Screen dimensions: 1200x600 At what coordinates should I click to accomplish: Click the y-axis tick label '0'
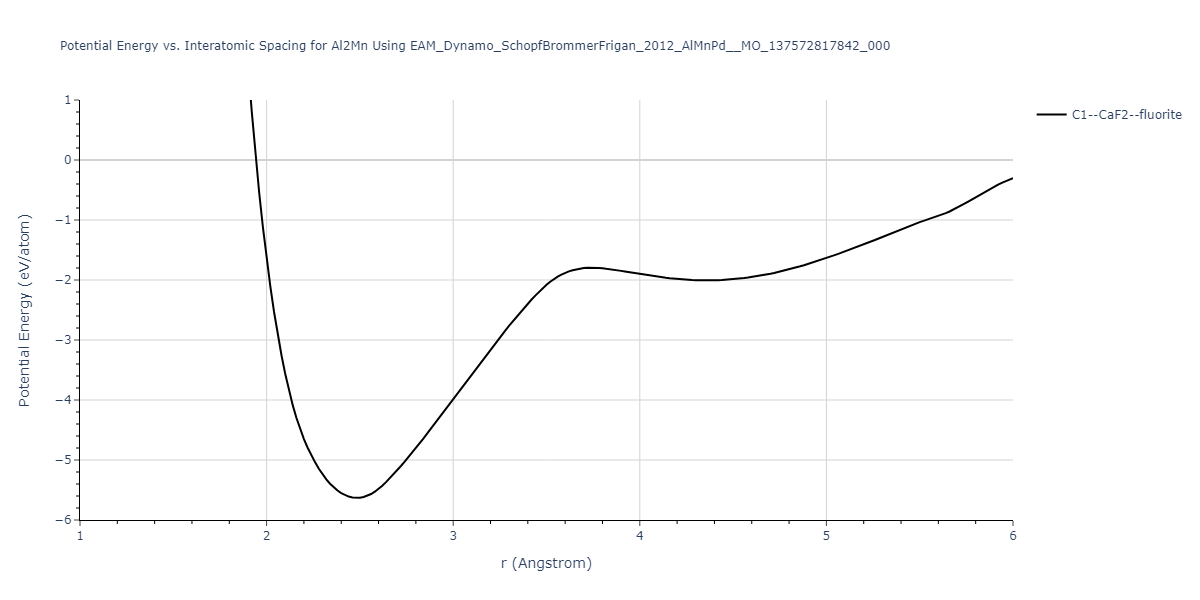68,160
